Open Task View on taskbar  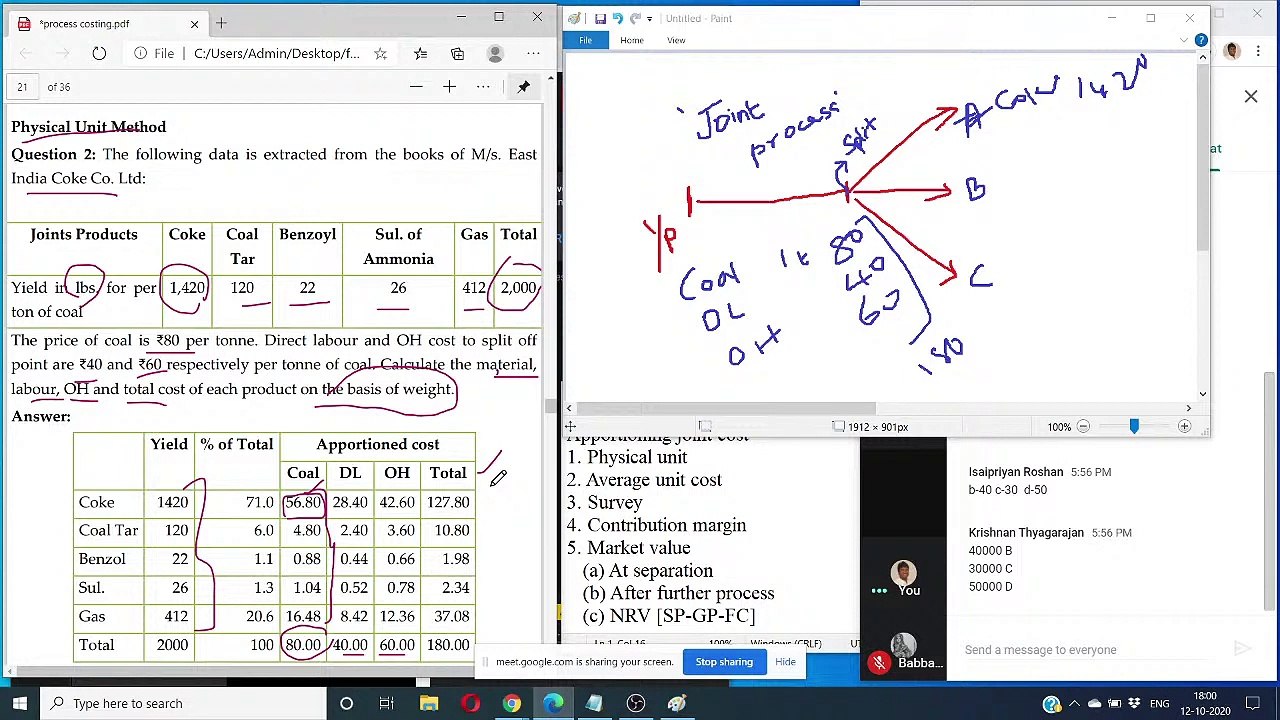pyautogui.click(x=387, y=703)
